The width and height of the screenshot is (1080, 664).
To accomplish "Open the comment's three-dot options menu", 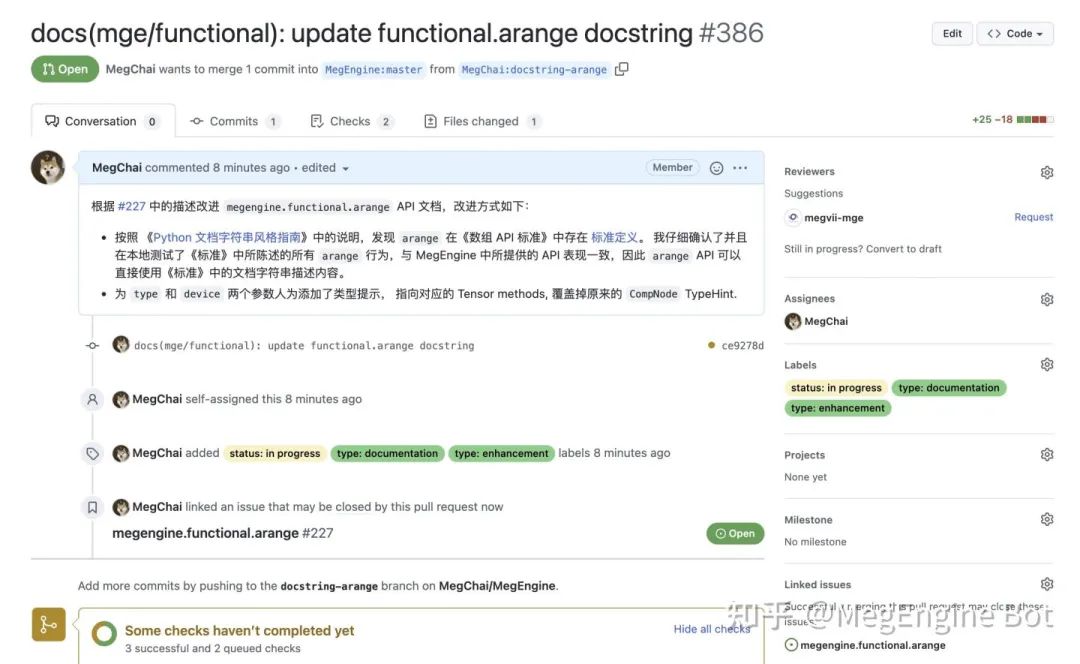I will click(740, 168).
